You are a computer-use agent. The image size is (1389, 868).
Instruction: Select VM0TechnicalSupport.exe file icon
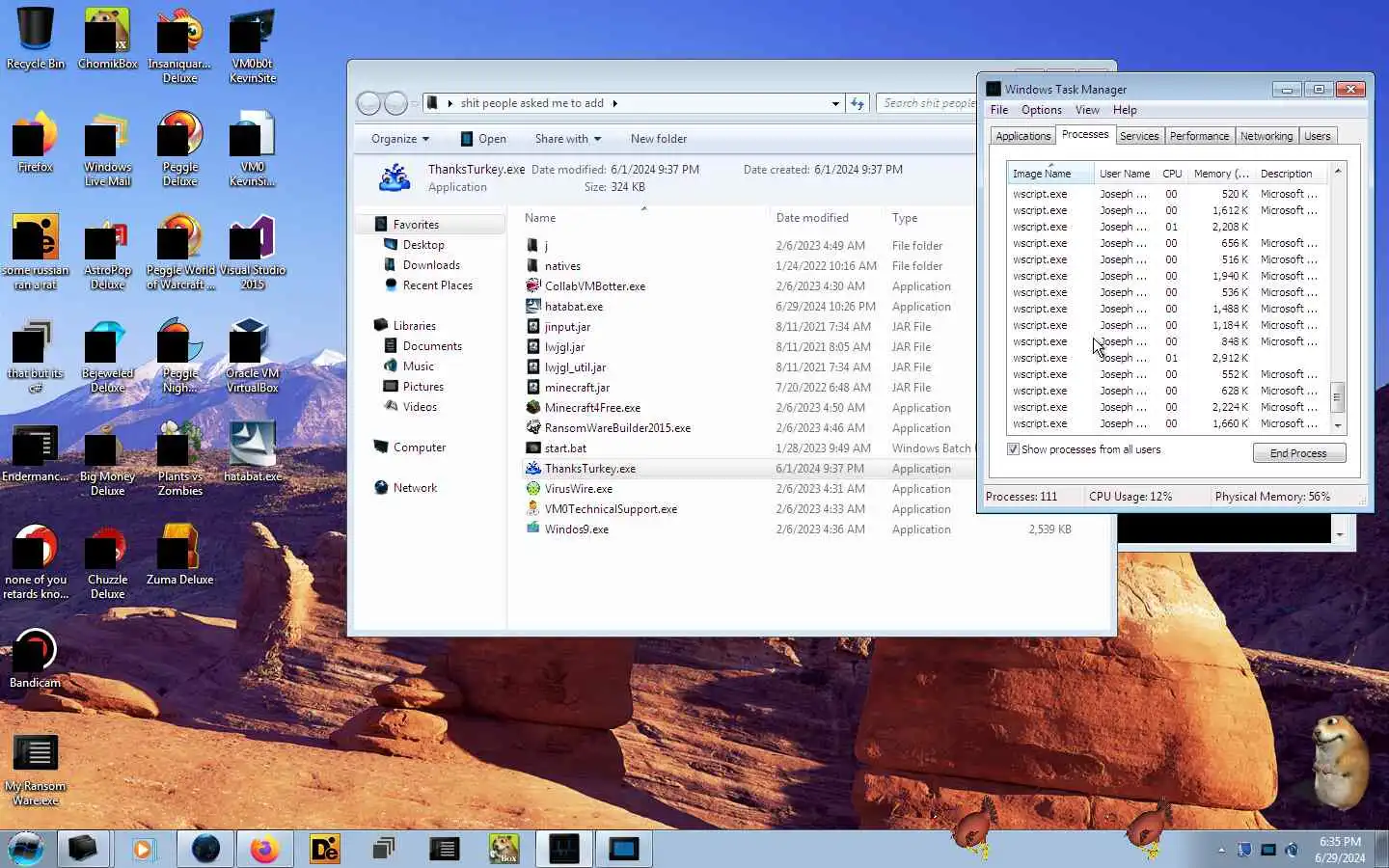[x=532, y=508]
